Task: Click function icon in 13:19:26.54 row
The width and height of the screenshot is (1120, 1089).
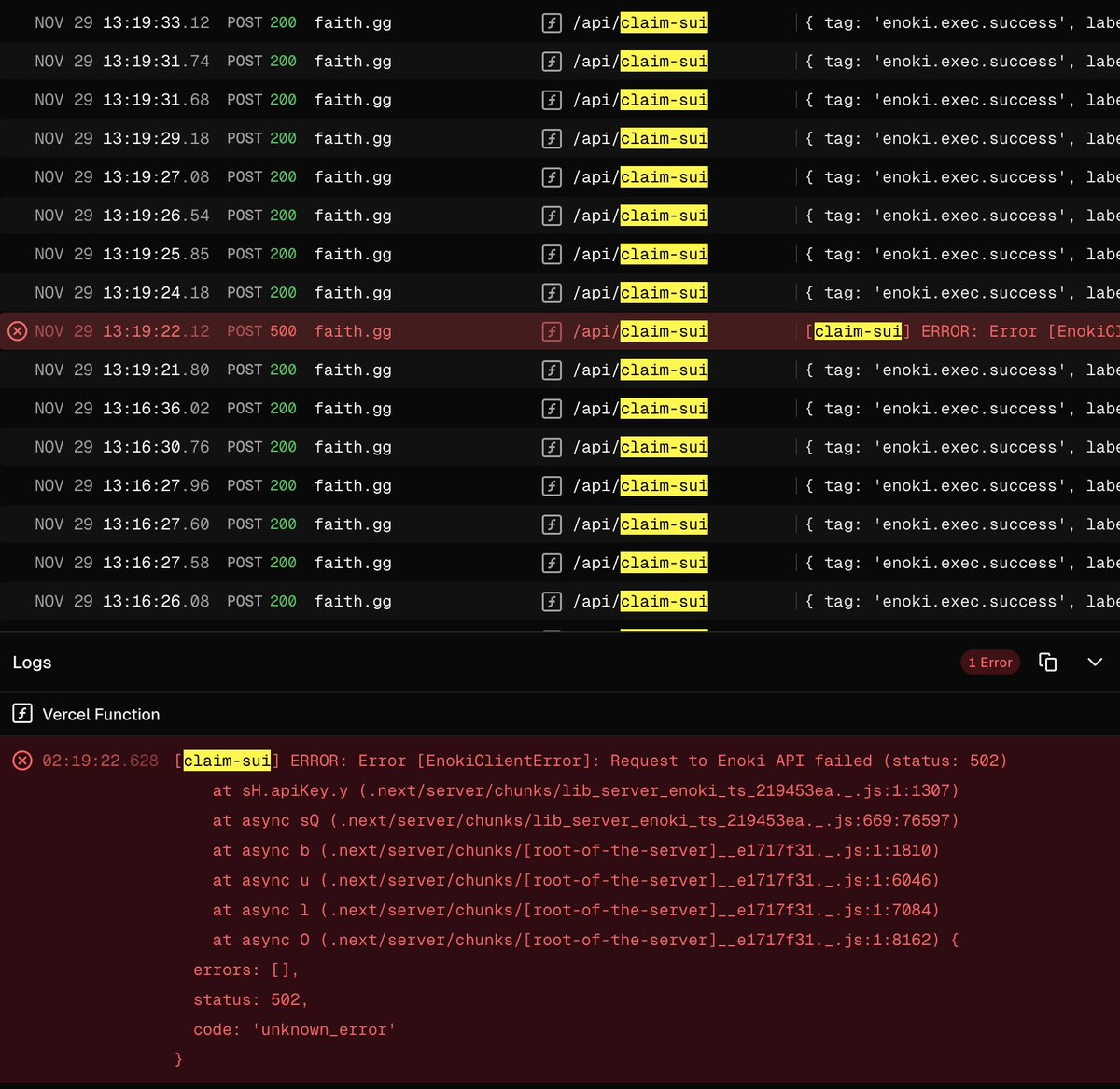Action: (x=552, y=216)
